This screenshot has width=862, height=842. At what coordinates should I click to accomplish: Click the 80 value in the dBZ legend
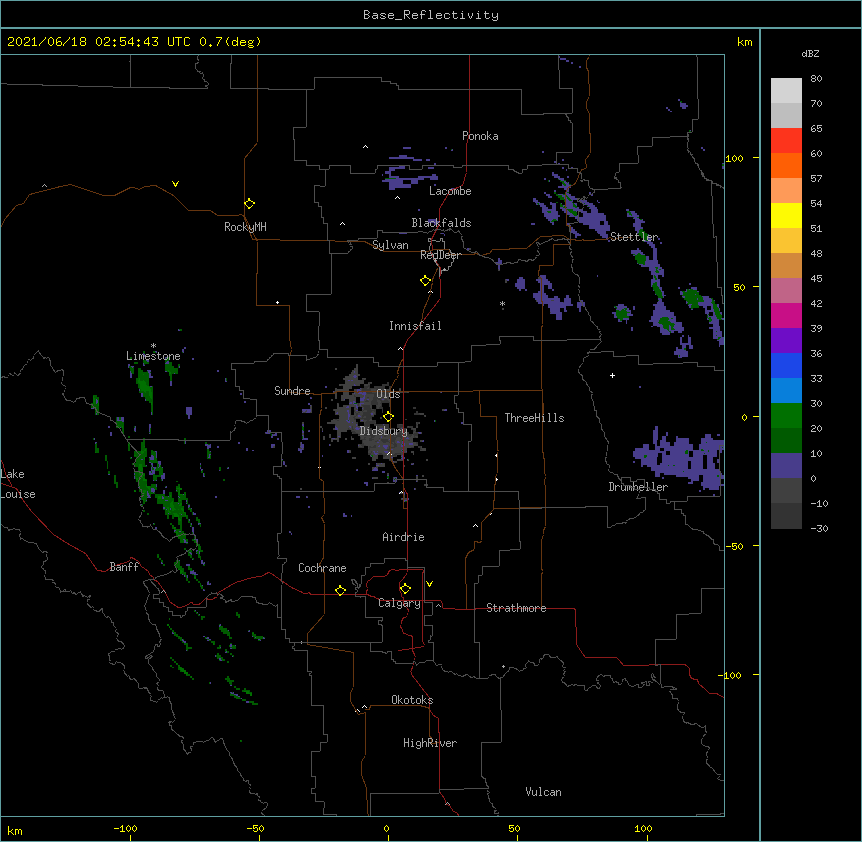[816, 79]
